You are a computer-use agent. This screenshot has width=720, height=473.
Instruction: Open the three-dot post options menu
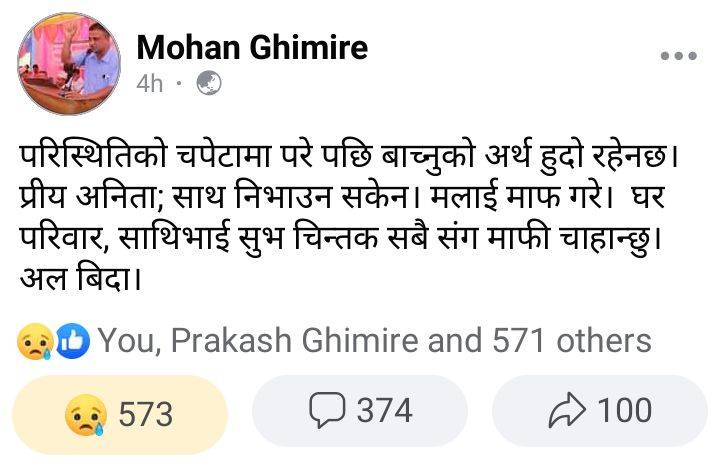677,57
